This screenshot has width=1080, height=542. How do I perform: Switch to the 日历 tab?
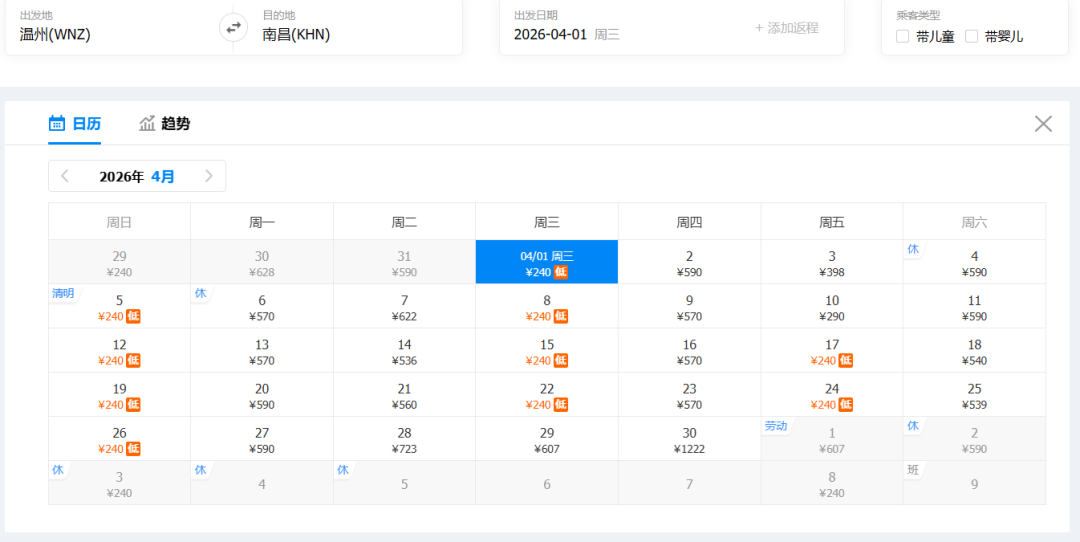point(86,124)
